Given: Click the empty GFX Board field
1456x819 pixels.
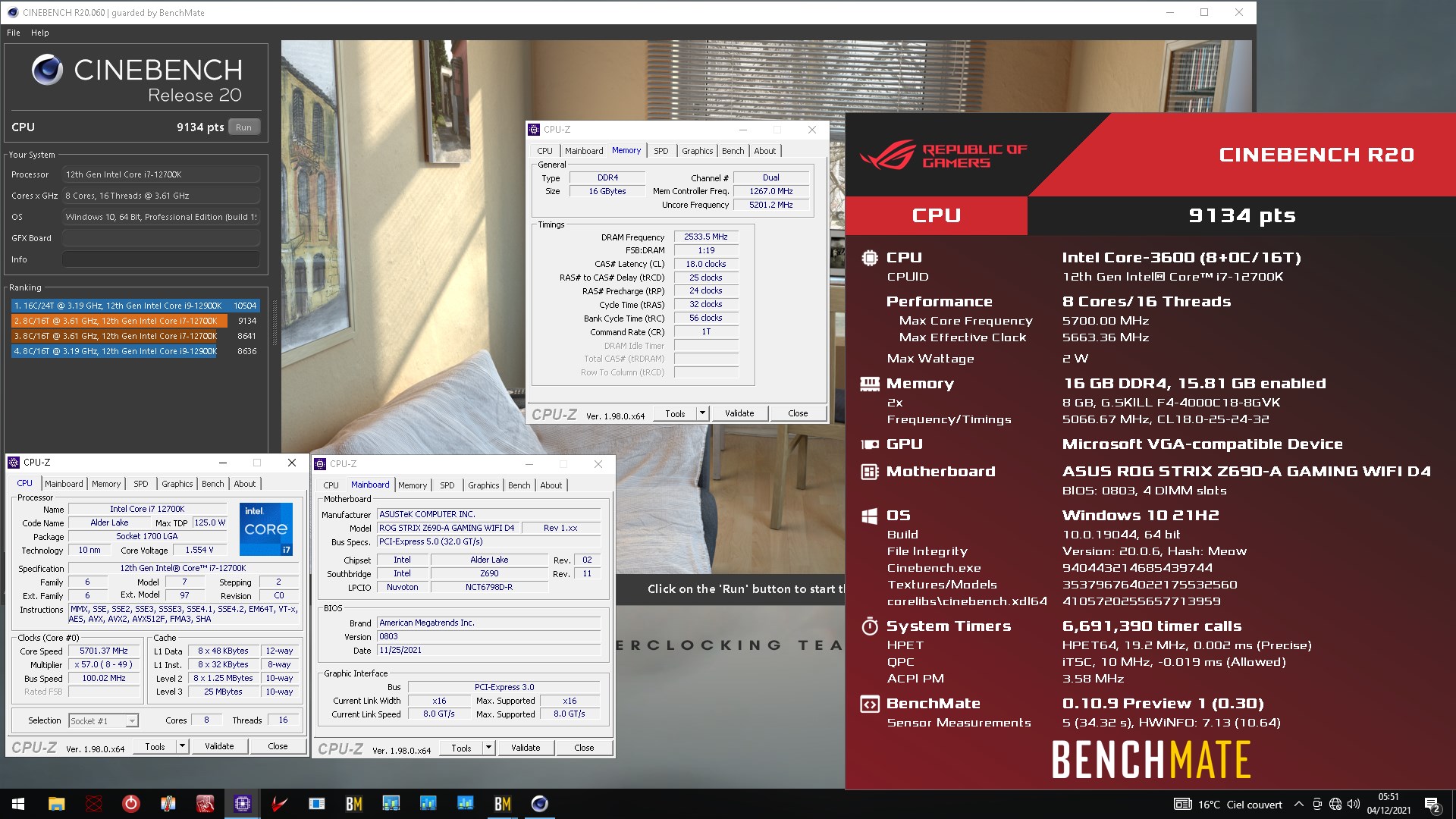Looking at the screenshot, I should [x=161, y=238].
